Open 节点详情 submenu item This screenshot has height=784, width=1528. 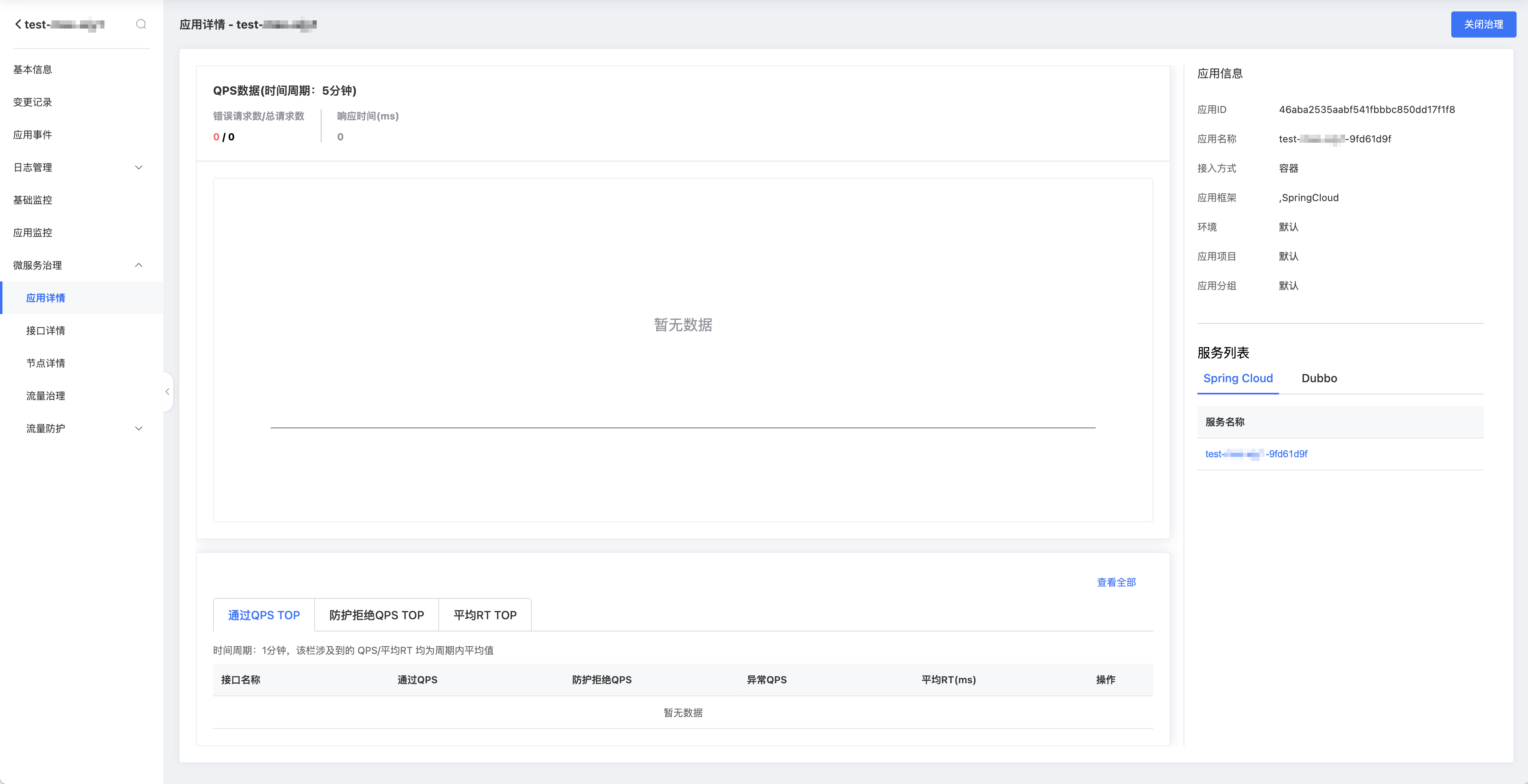[46, 363]
